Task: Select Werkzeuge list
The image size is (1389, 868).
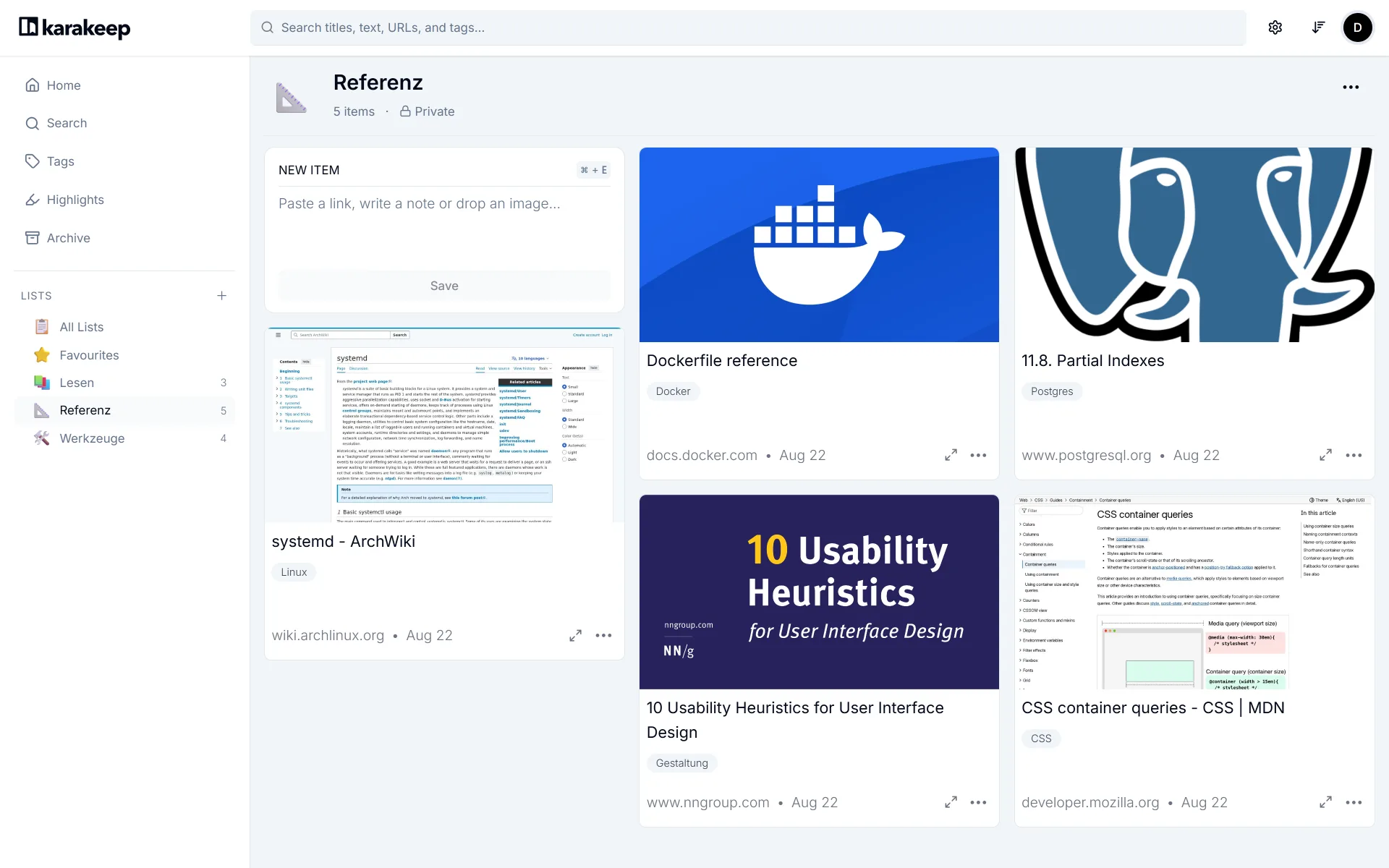Action: (x=124, y=438)
